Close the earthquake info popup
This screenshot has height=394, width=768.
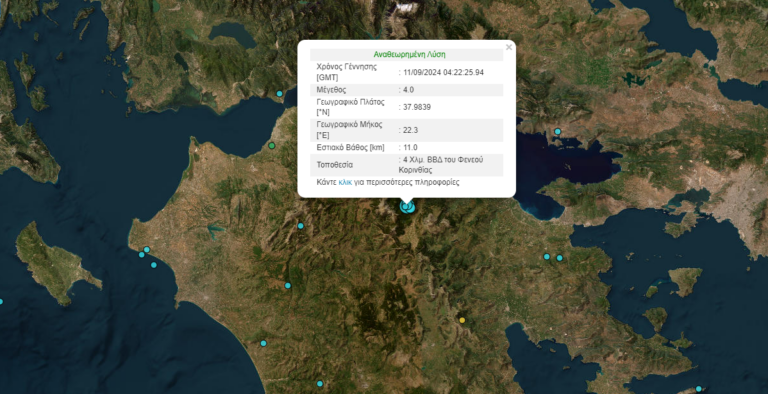[x=509, y=48]
